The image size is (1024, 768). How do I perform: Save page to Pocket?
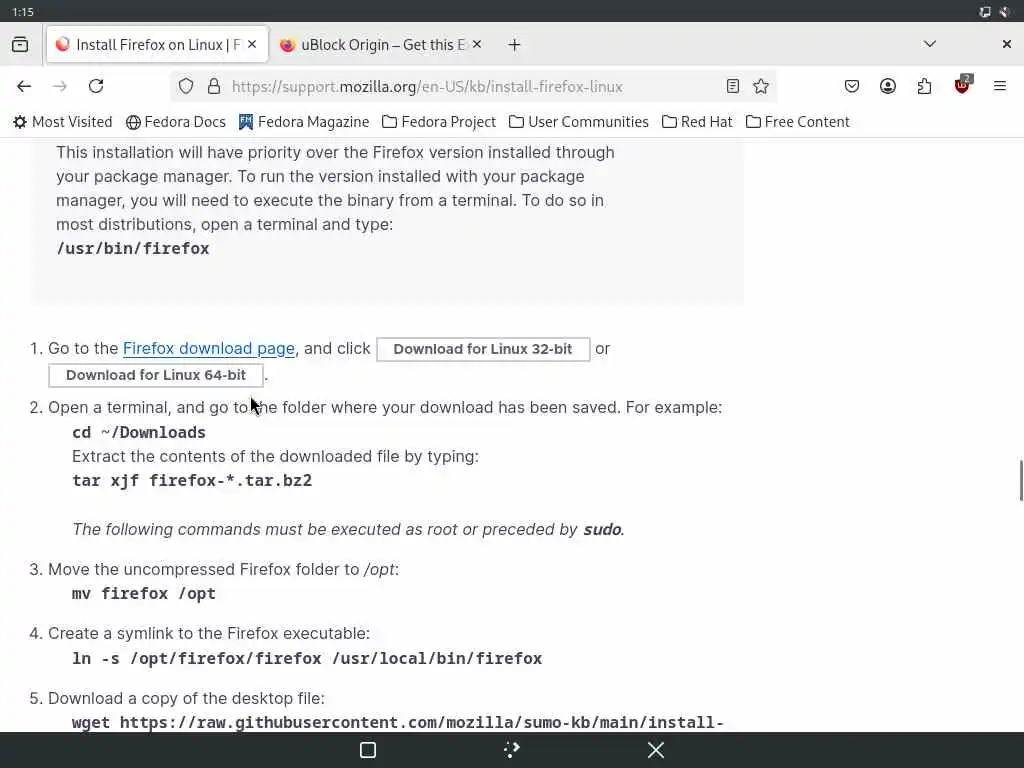pyautogui.click(x=852, y=86)
